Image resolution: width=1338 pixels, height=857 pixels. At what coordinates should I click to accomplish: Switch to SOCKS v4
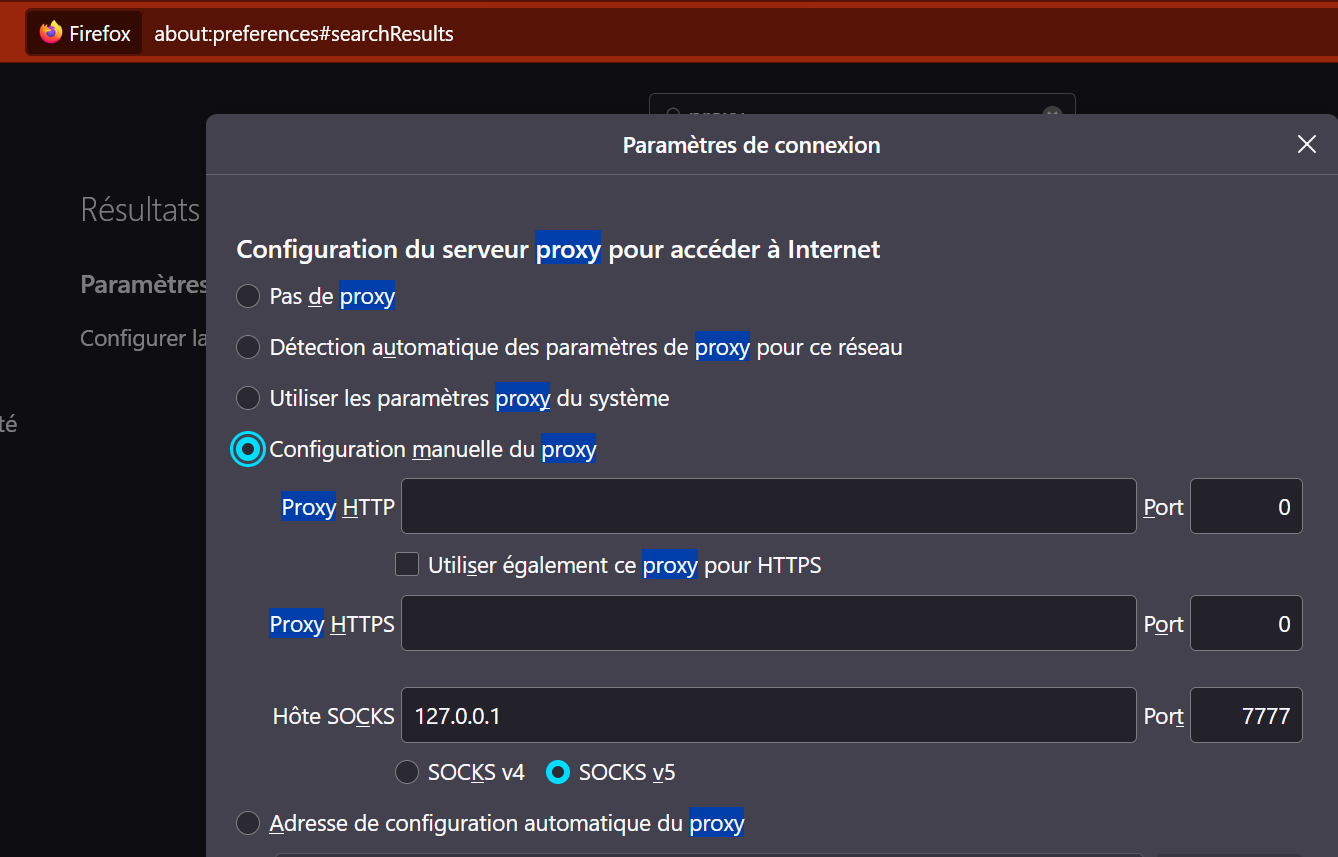[x=407, y=772]
